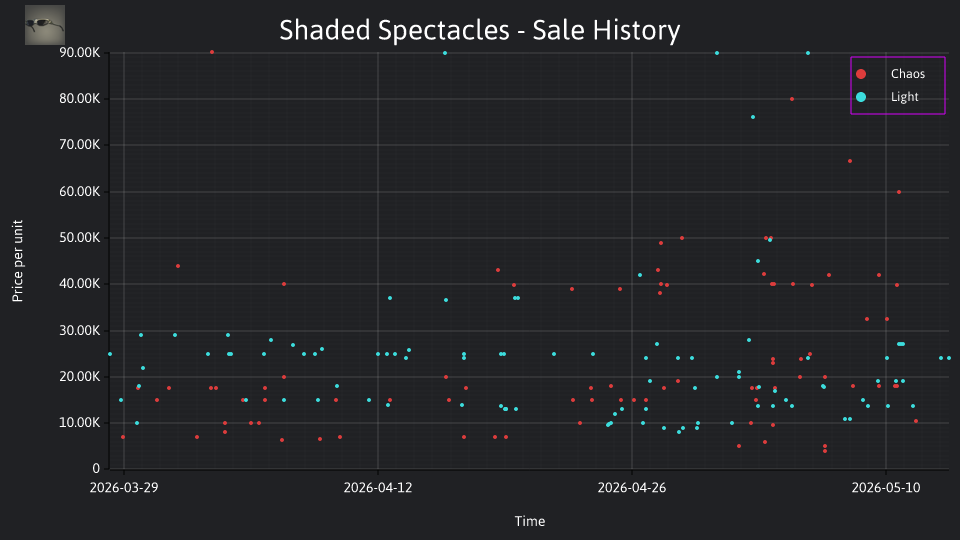
Task: Select the 2026-05-10 x-axis label
Action: (886, 488)
